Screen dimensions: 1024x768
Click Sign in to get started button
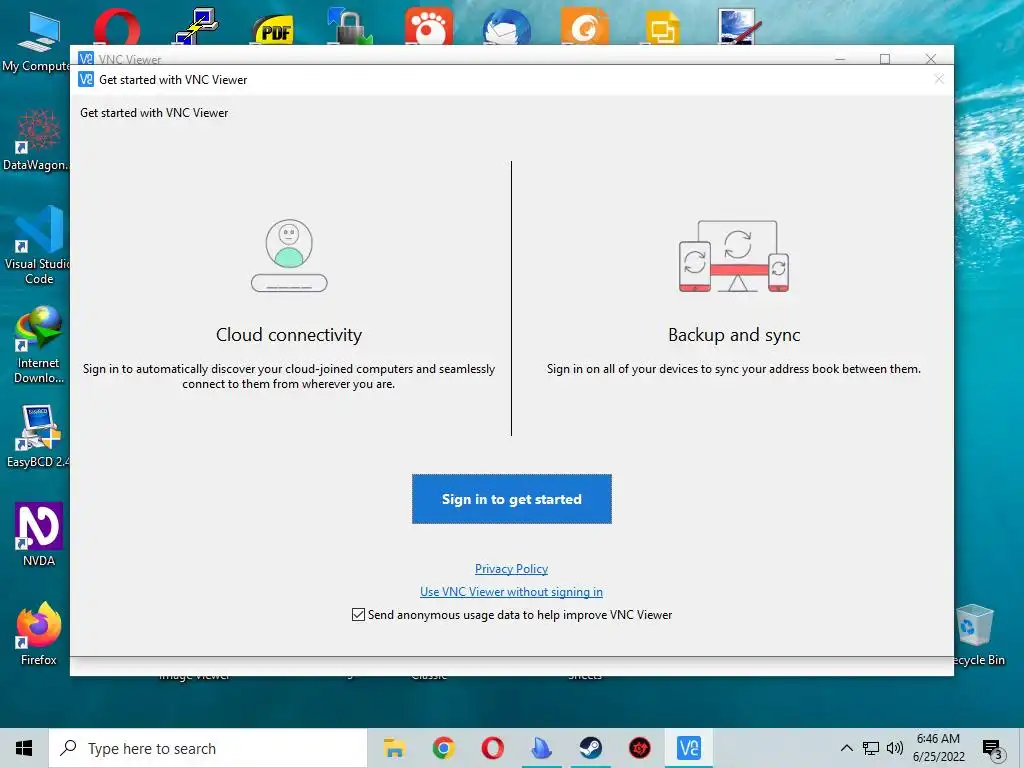511,499
